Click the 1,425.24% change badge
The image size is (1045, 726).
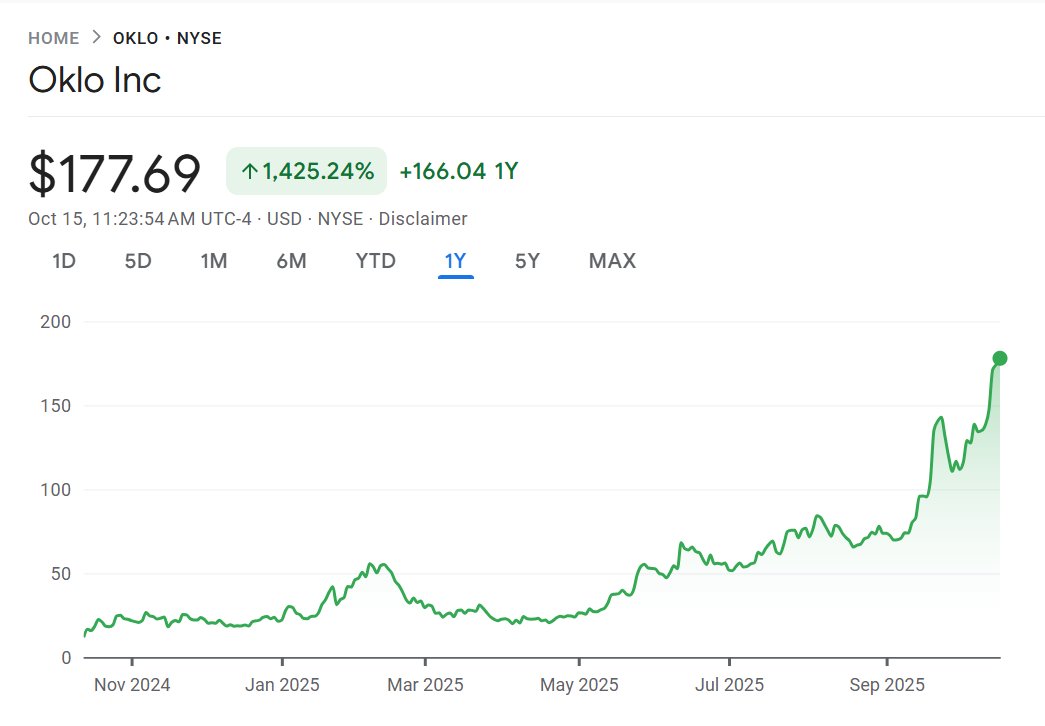click(x=307, y=171)
